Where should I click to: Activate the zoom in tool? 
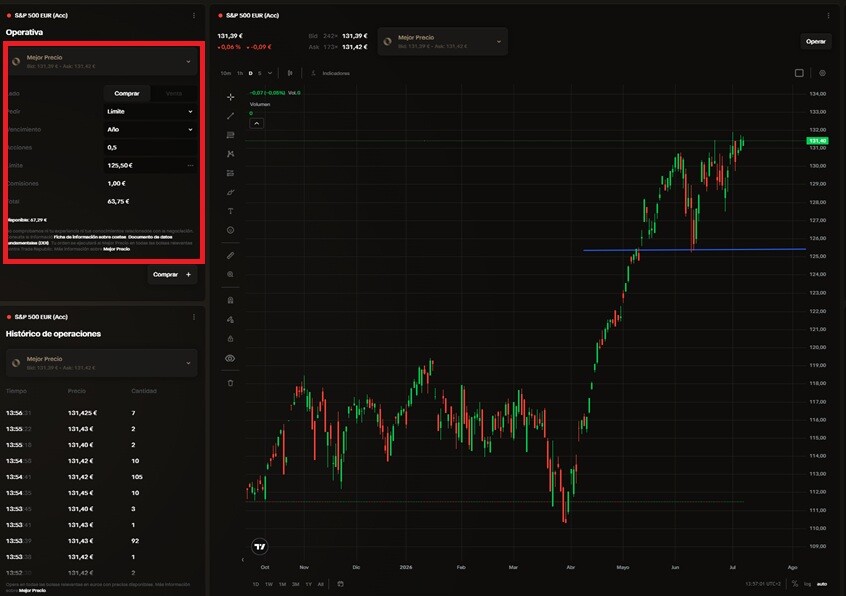(x=230, y=275)
